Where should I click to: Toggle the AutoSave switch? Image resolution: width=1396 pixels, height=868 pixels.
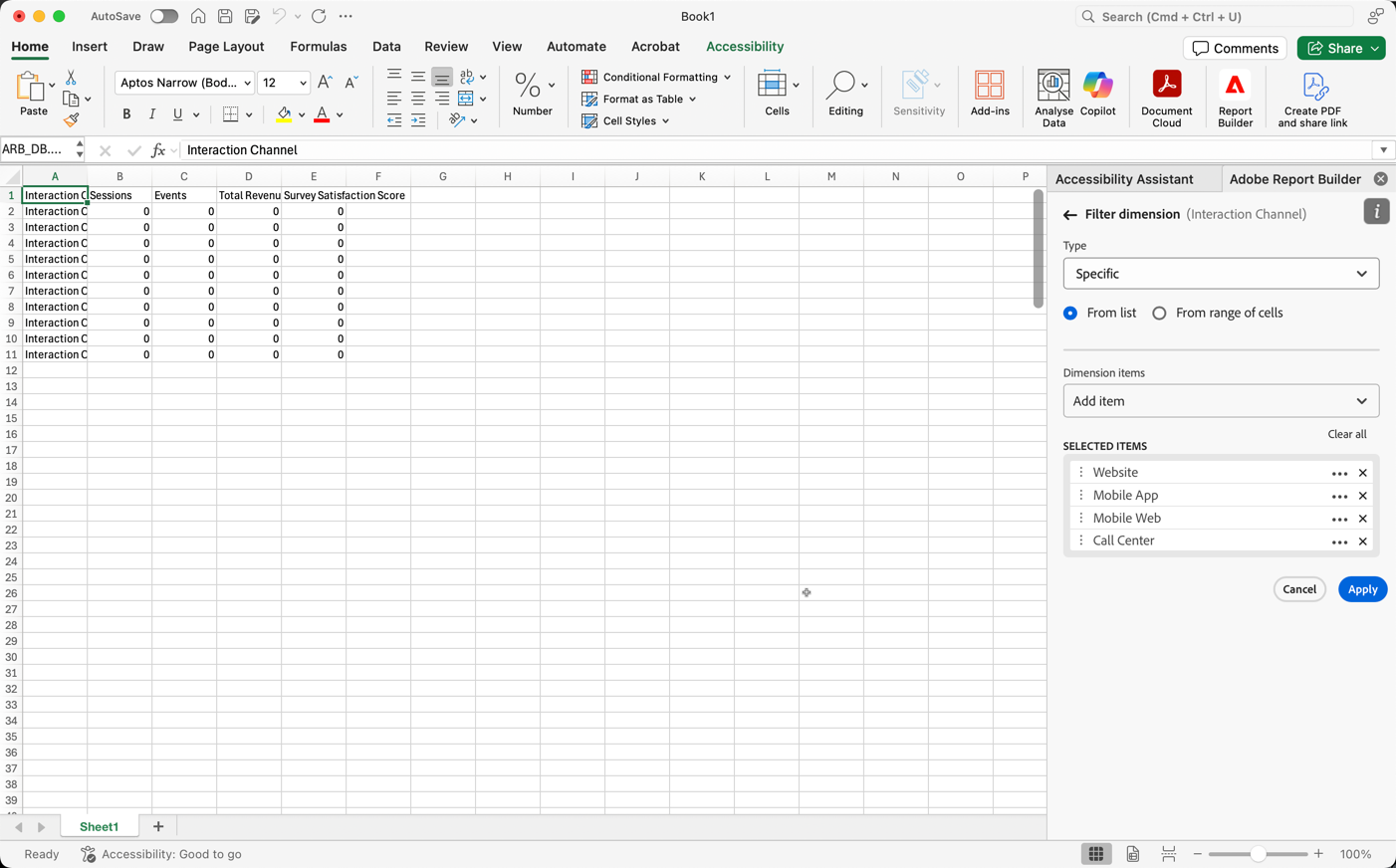click(164, 16)
